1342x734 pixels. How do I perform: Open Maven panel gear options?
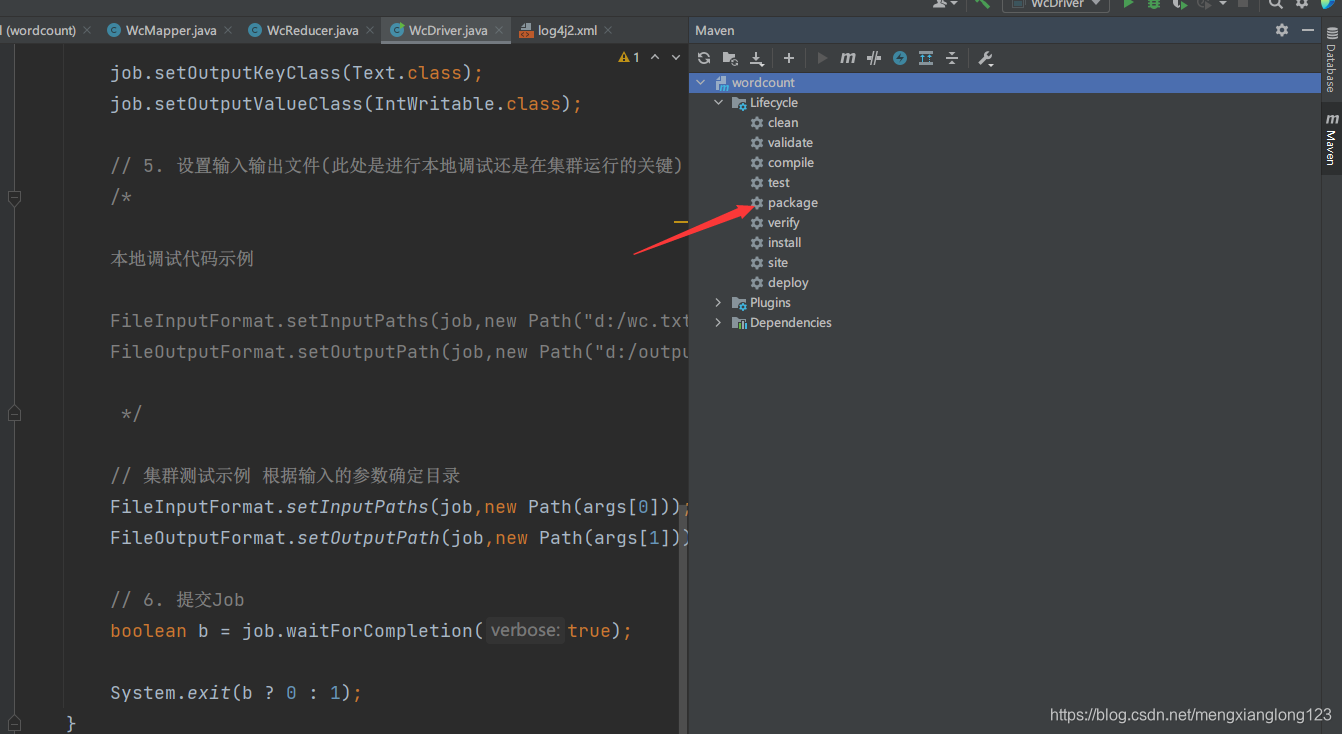coord(1282,30)
